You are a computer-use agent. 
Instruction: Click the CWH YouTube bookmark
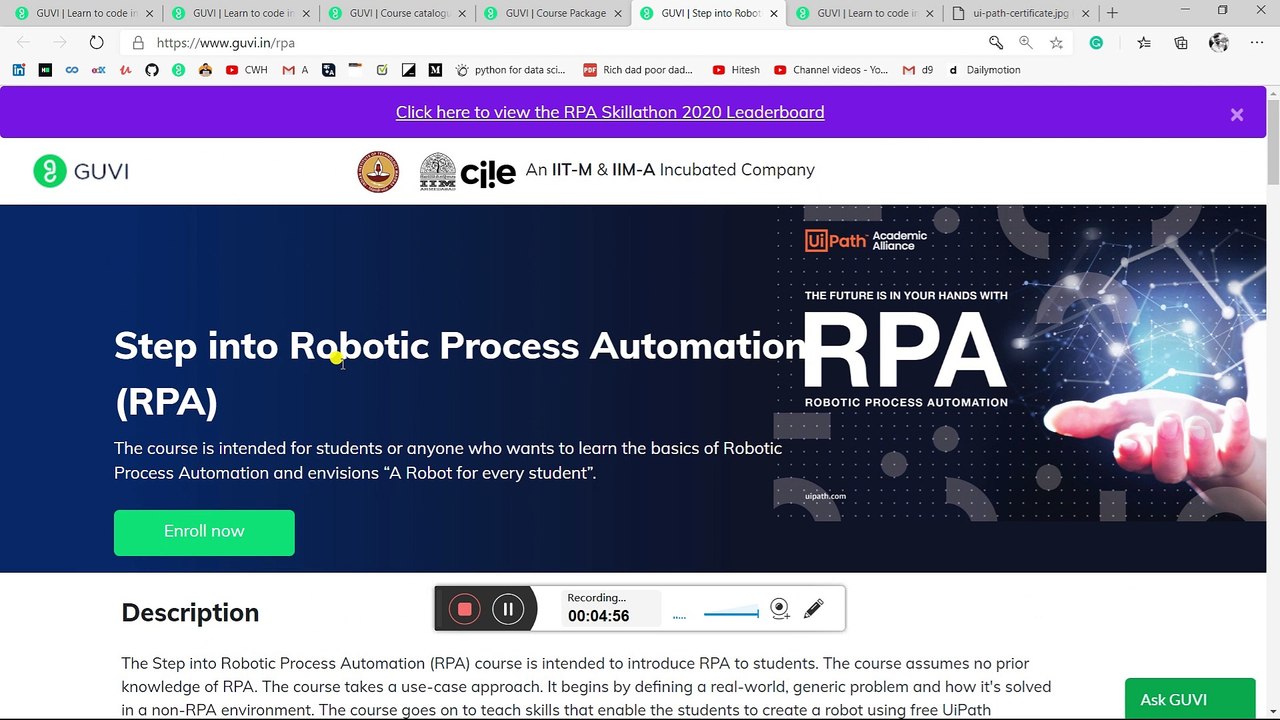247,70
